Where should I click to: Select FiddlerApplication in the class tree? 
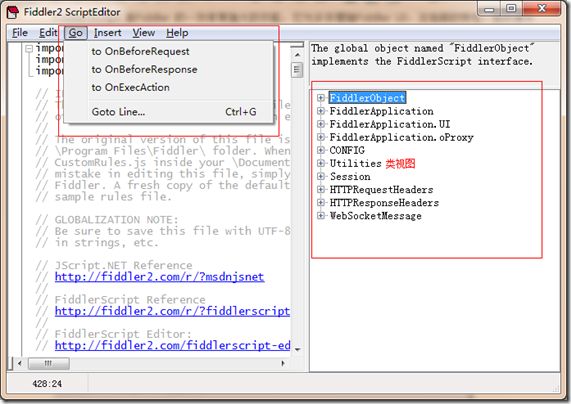[381, 111]
